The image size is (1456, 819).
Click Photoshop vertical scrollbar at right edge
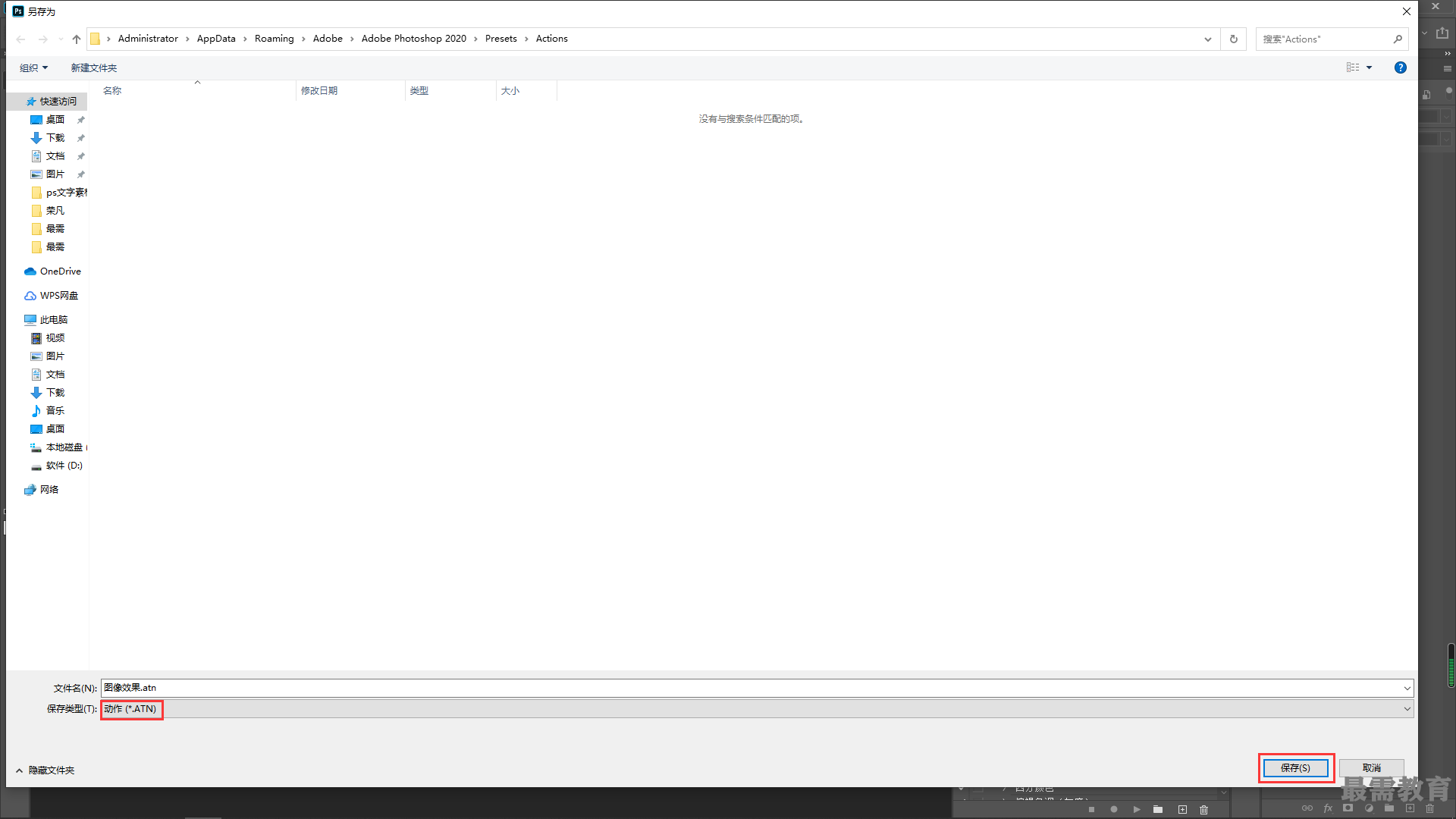coord(1451,666)
